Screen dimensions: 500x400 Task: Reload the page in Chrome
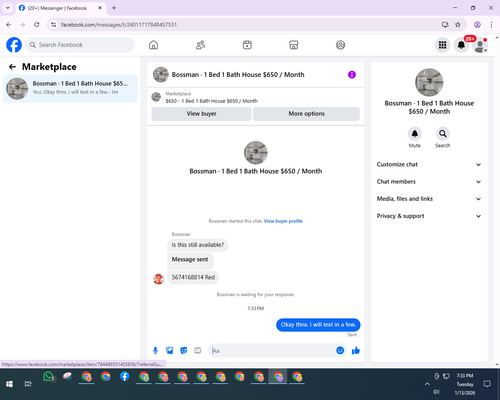tap(37, 25)
